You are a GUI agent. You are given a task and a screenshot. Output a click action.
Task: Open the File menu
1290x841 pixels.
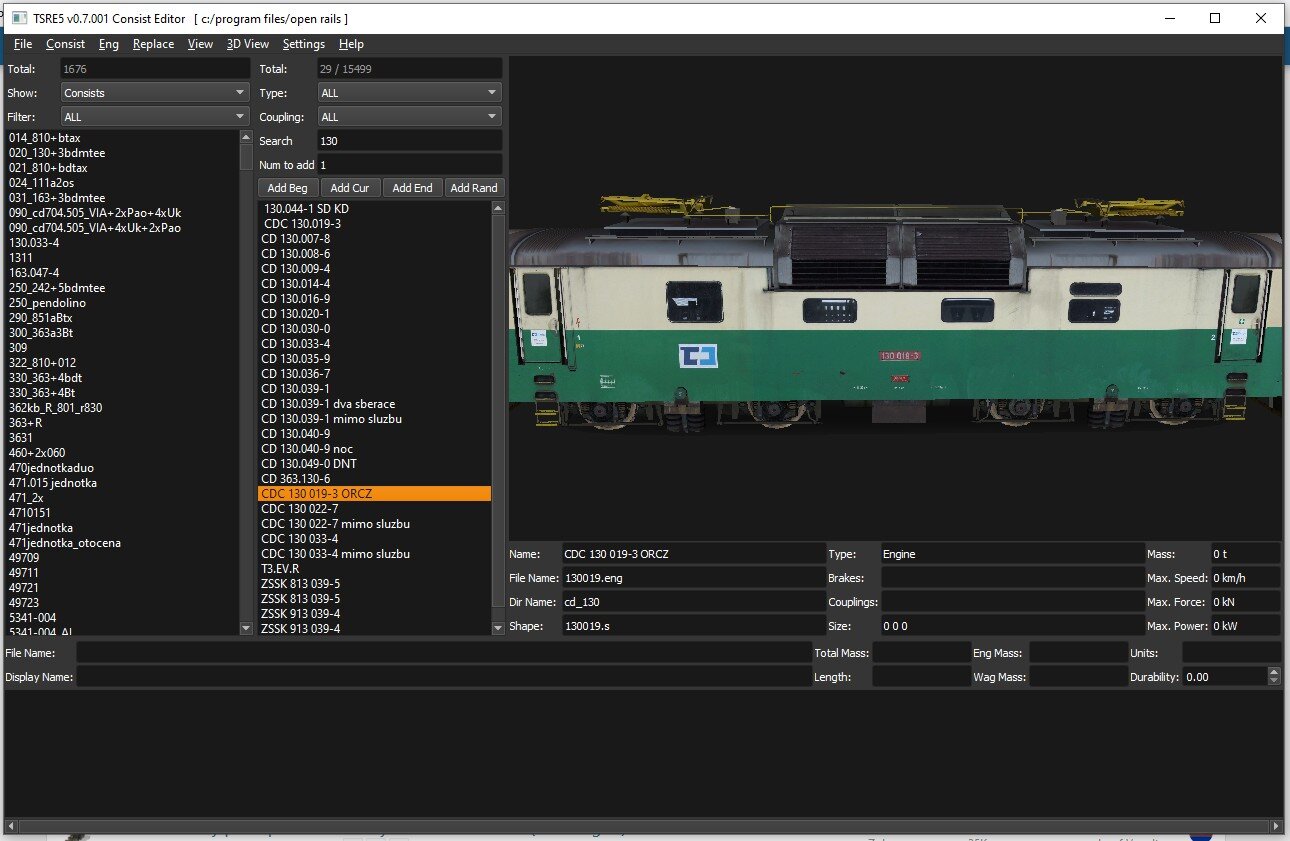[23, 44]
